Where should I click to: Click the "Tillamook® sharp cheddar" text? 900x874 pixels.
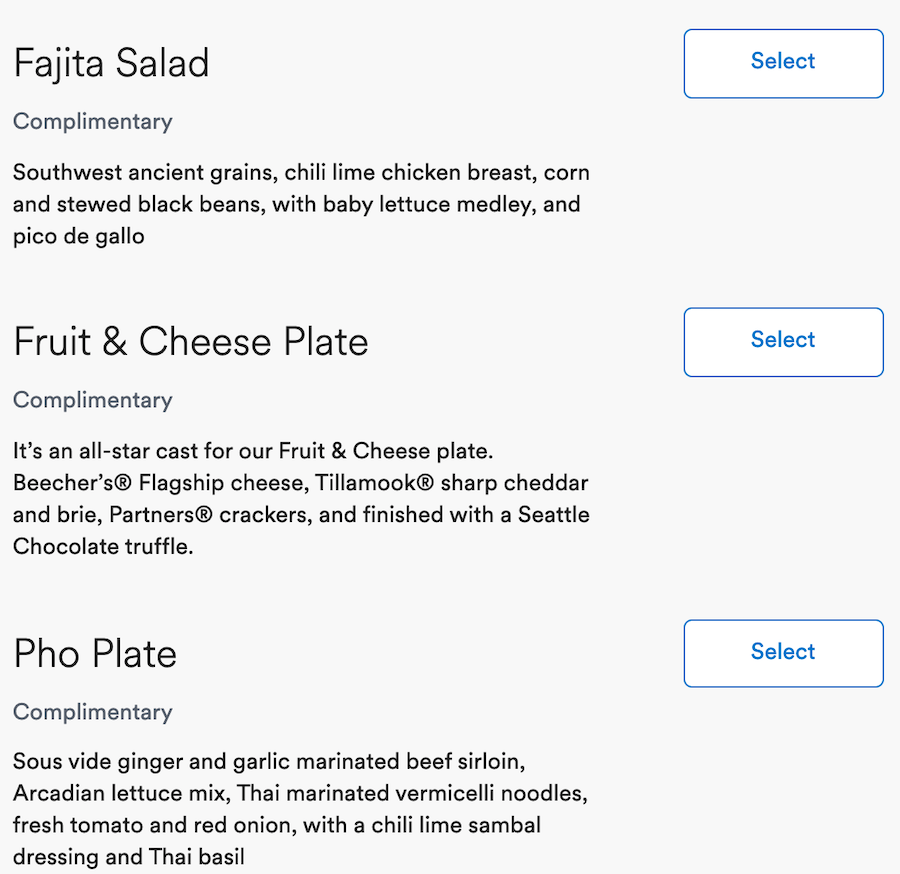[452, 484]
